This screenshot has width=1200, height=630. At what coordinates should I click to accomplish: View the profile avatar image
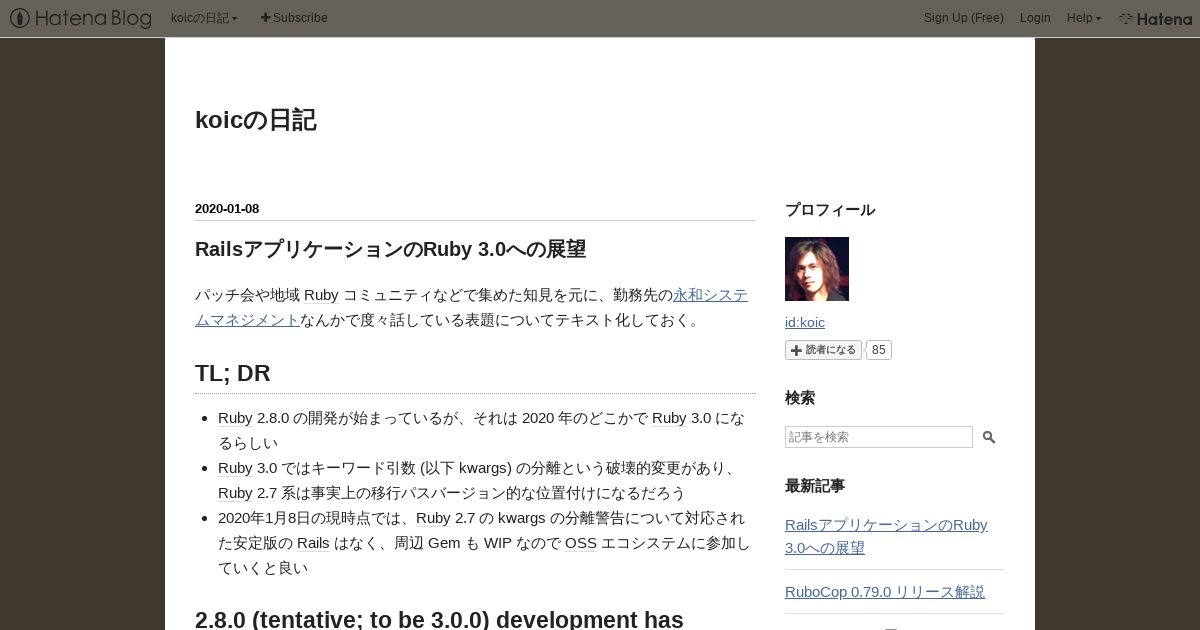(817, 269)
